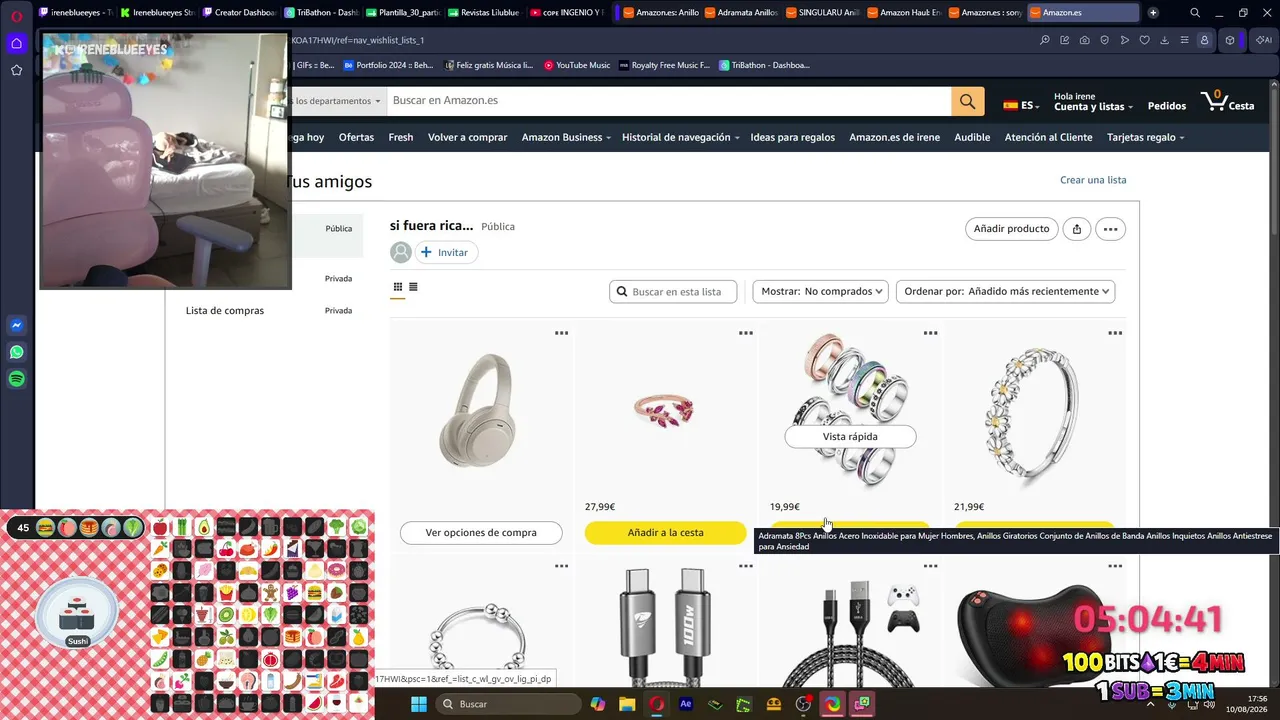Click the rose gold leaf ring image

tap(665, 408)
